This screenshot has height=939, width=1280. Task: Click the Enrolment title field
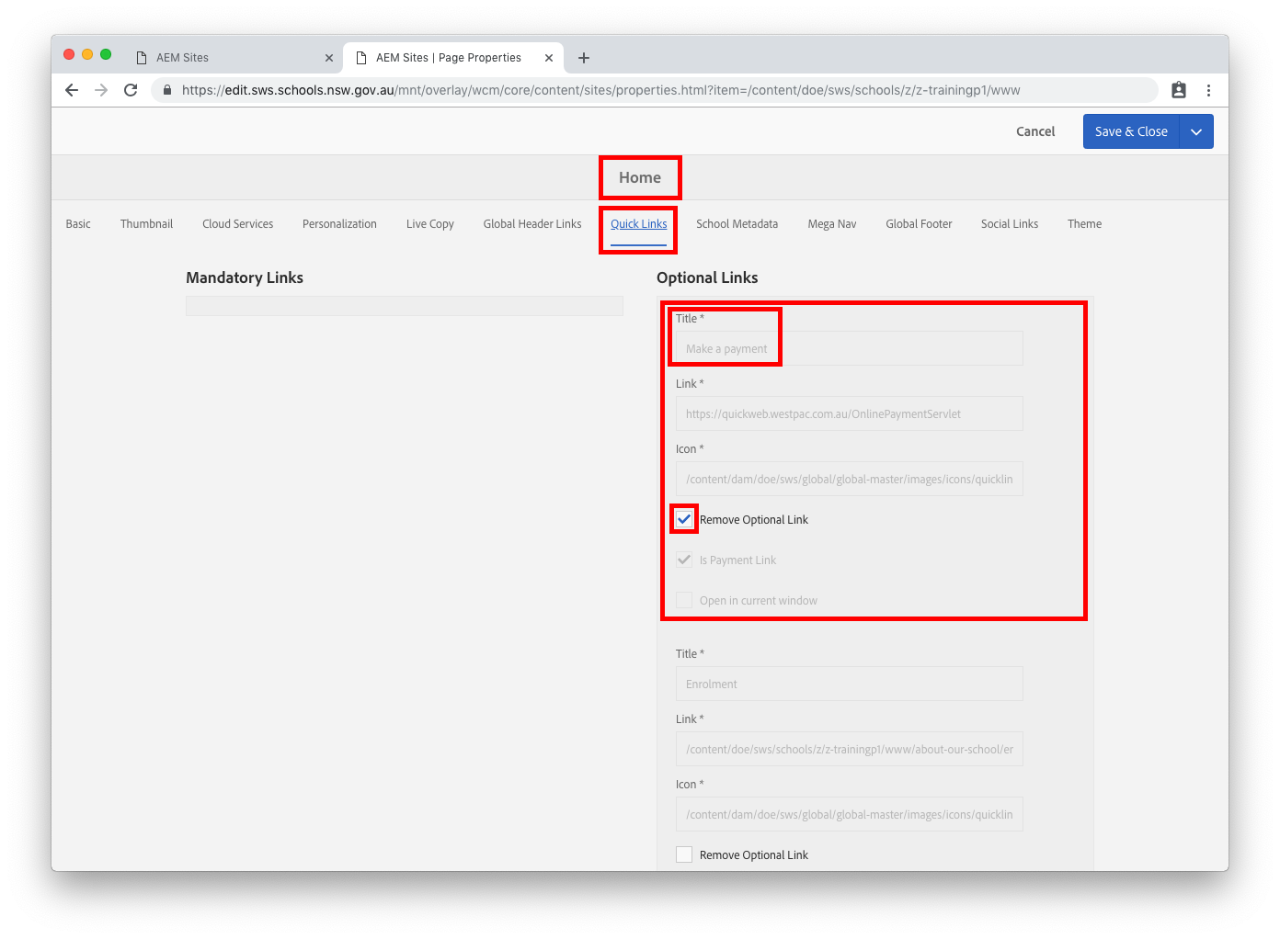coord(849,684)
